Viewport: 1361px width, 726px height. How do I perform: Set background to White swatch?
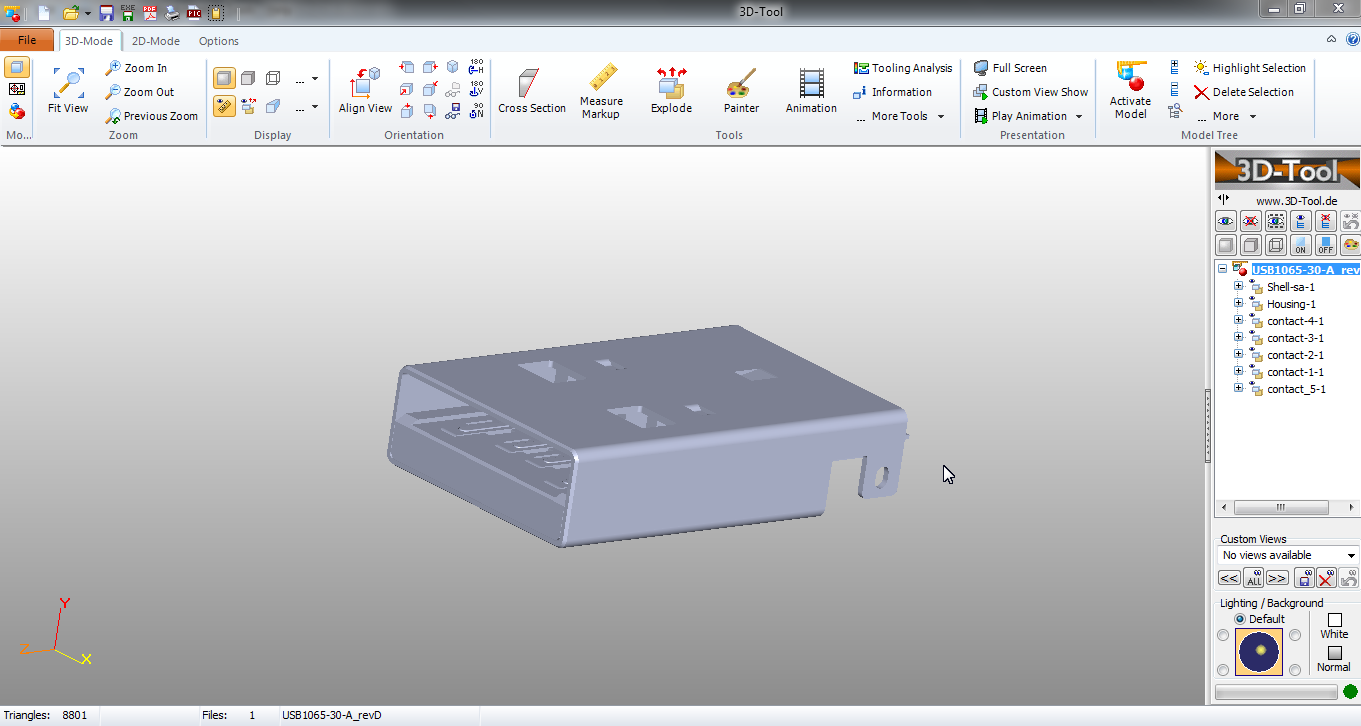1334,620
